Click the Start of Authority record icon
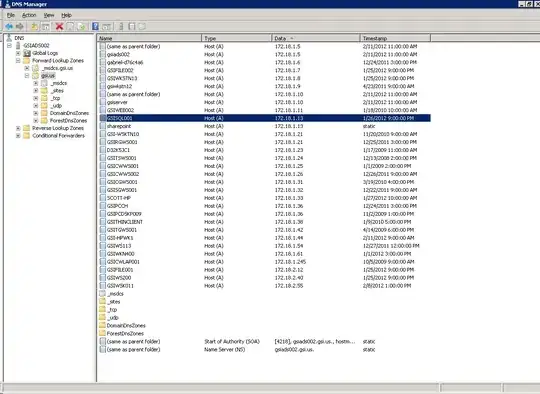Viewport: 540px width, 394px height. 102,341
